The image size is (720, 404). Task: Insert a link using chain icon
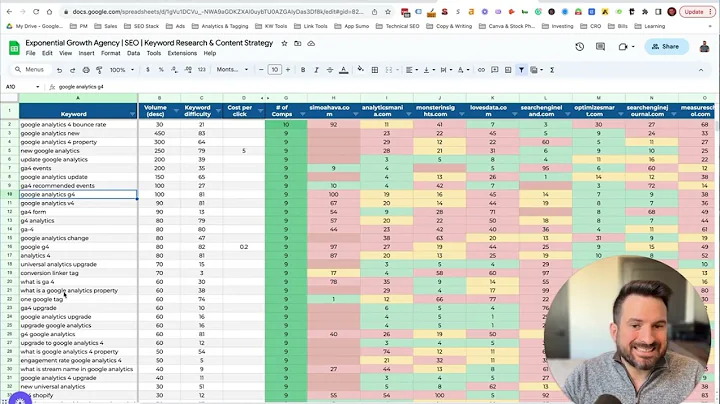tap(481, 70)
